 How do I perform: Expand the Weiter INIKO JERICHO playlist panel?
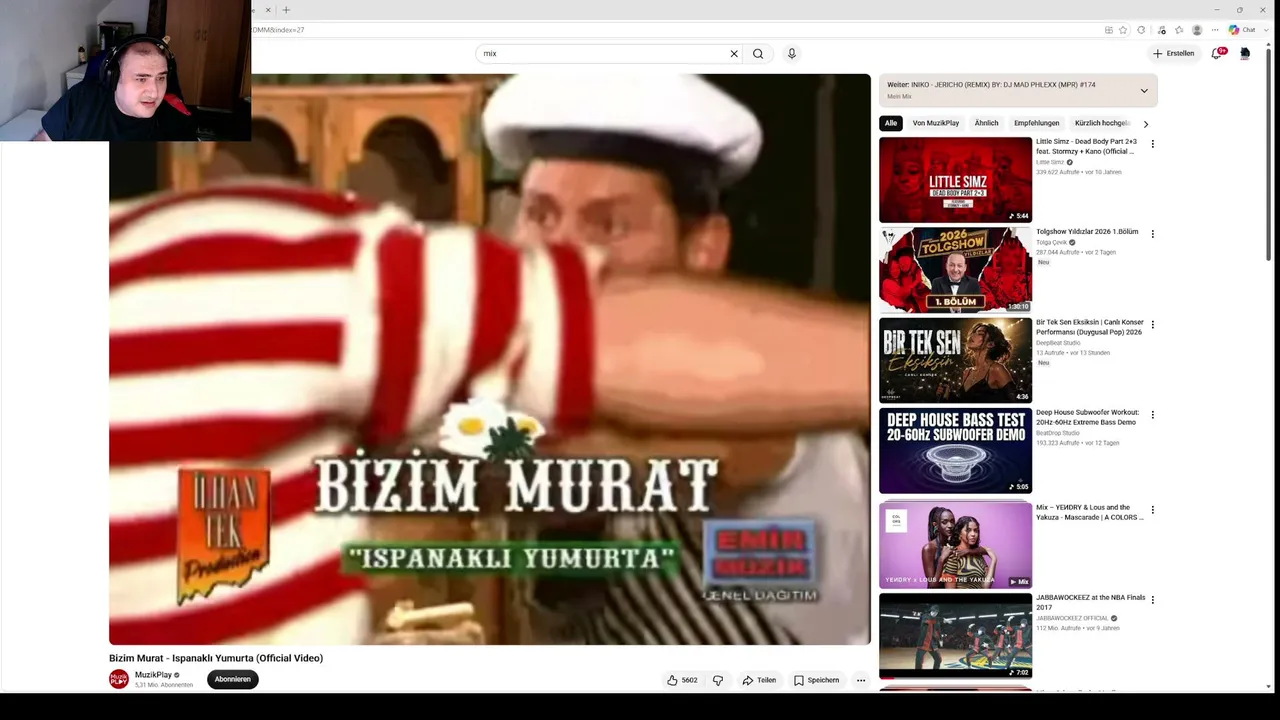coord(1144,91)
